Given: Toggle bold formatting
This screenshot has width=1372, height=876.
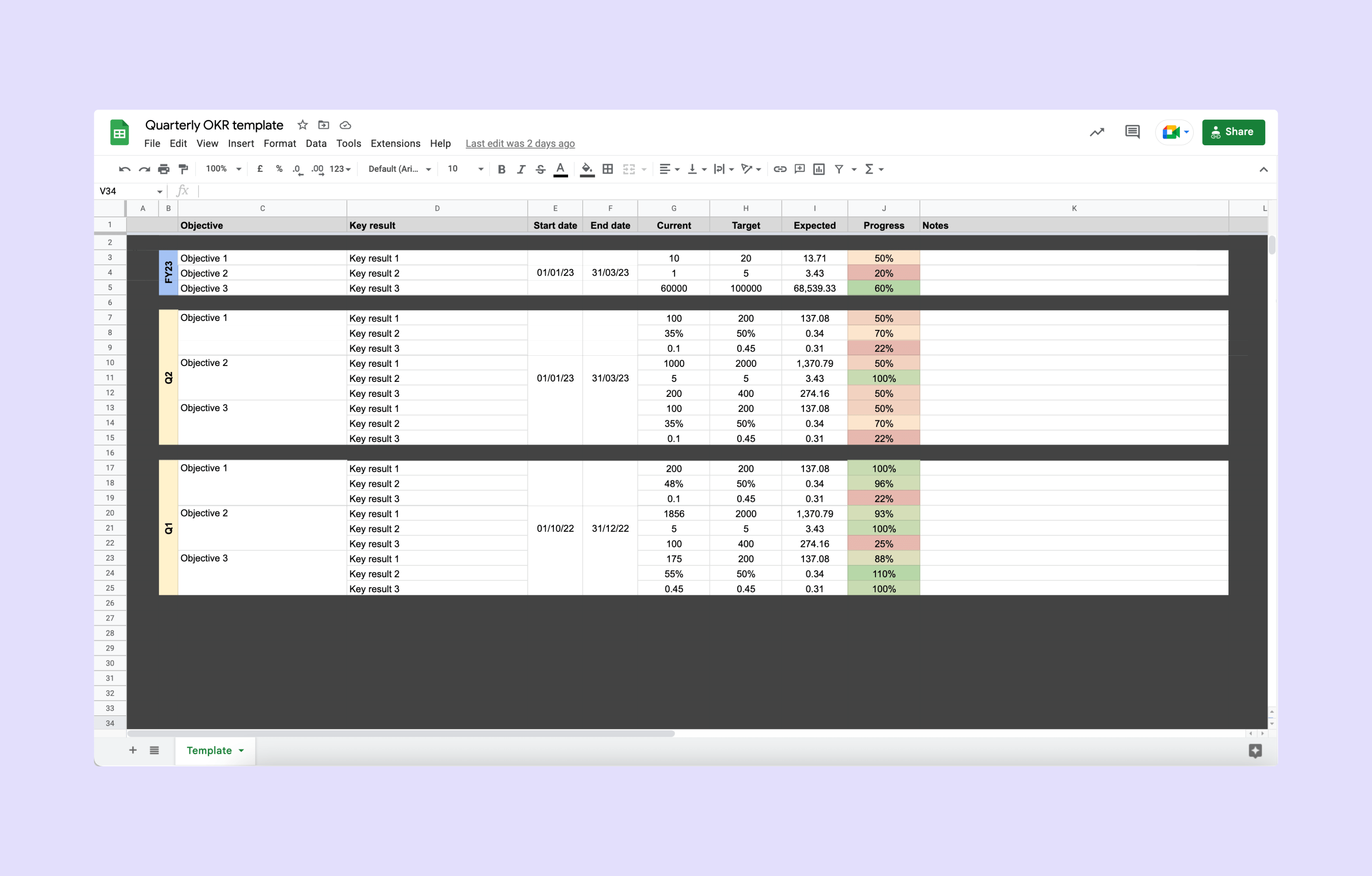Looking at the screenshot, I should [501, 169].
